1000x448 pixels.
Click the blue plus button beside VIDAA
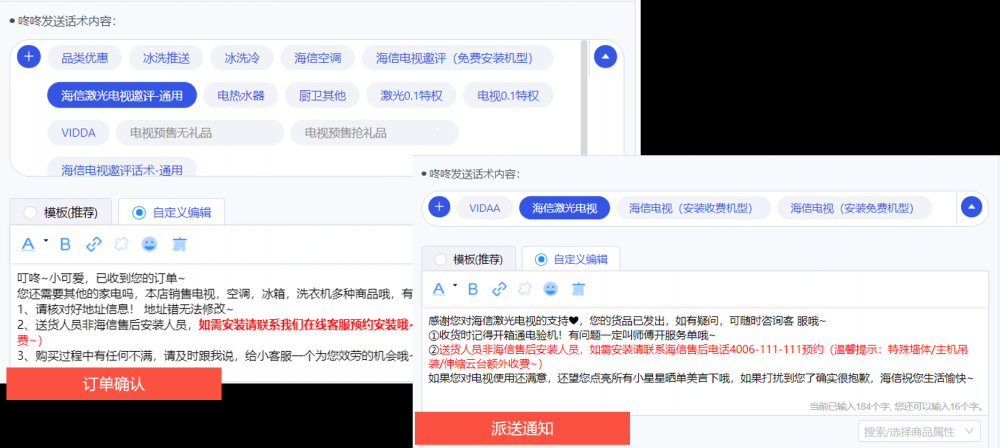(439, 207)
